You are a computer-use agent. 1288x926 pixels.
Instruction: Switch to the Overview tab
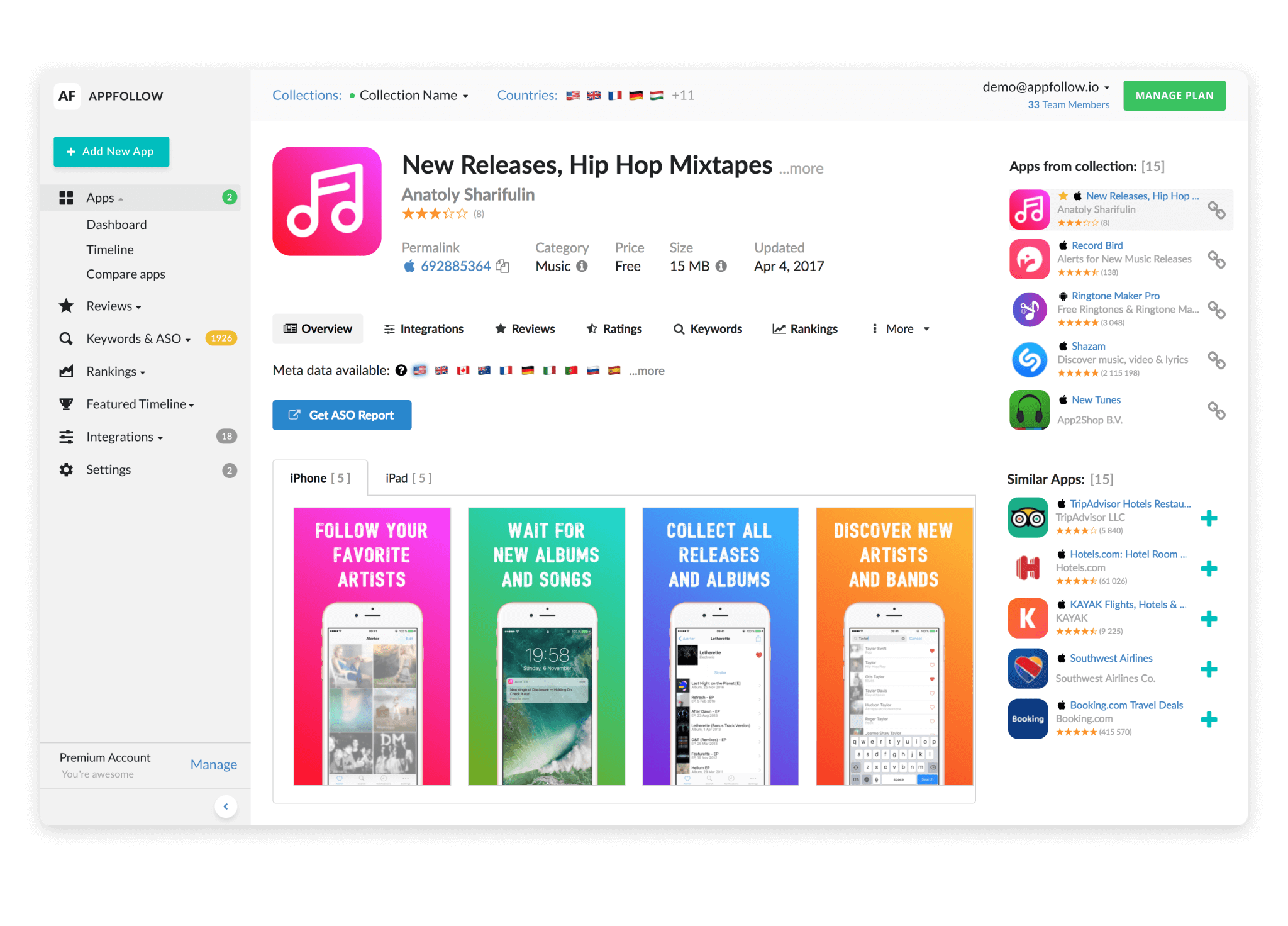point(318,329)
